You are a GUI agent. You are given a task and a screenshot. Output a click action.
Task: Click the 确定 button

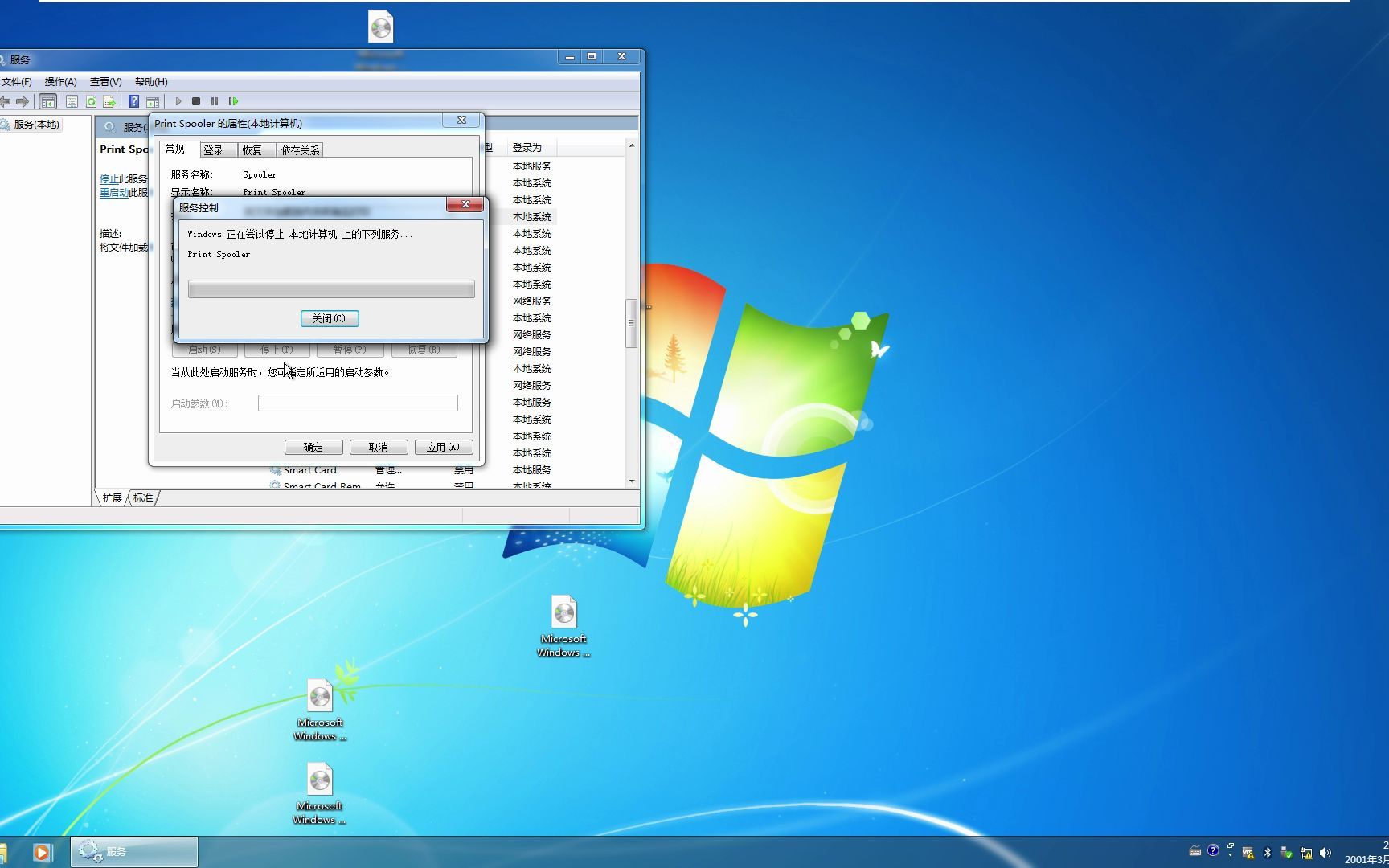click(313, 447)
